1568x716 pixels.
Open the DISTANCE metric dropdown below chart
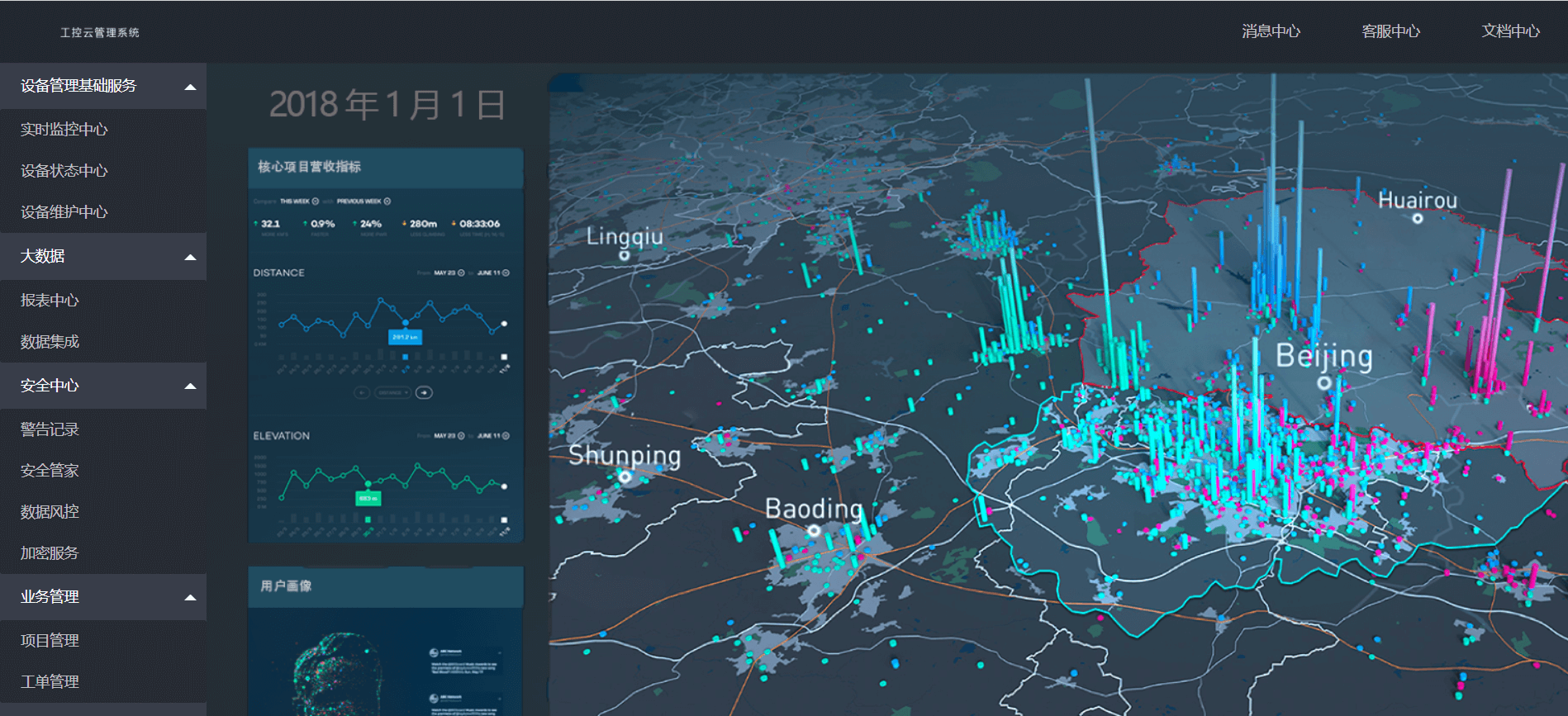point(393,392)
